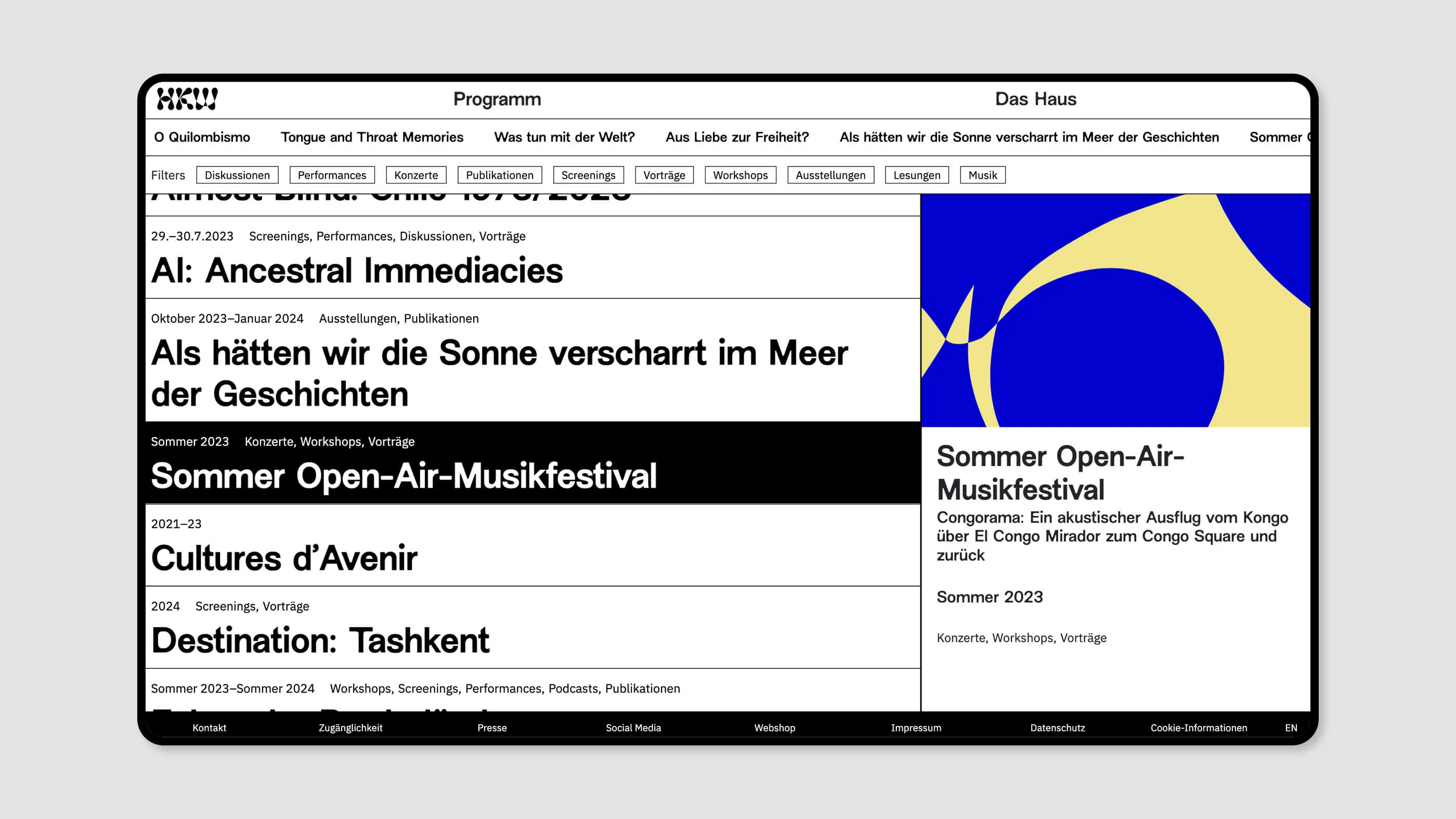Open Zugänglichkeit footer link

coord(350,728)
